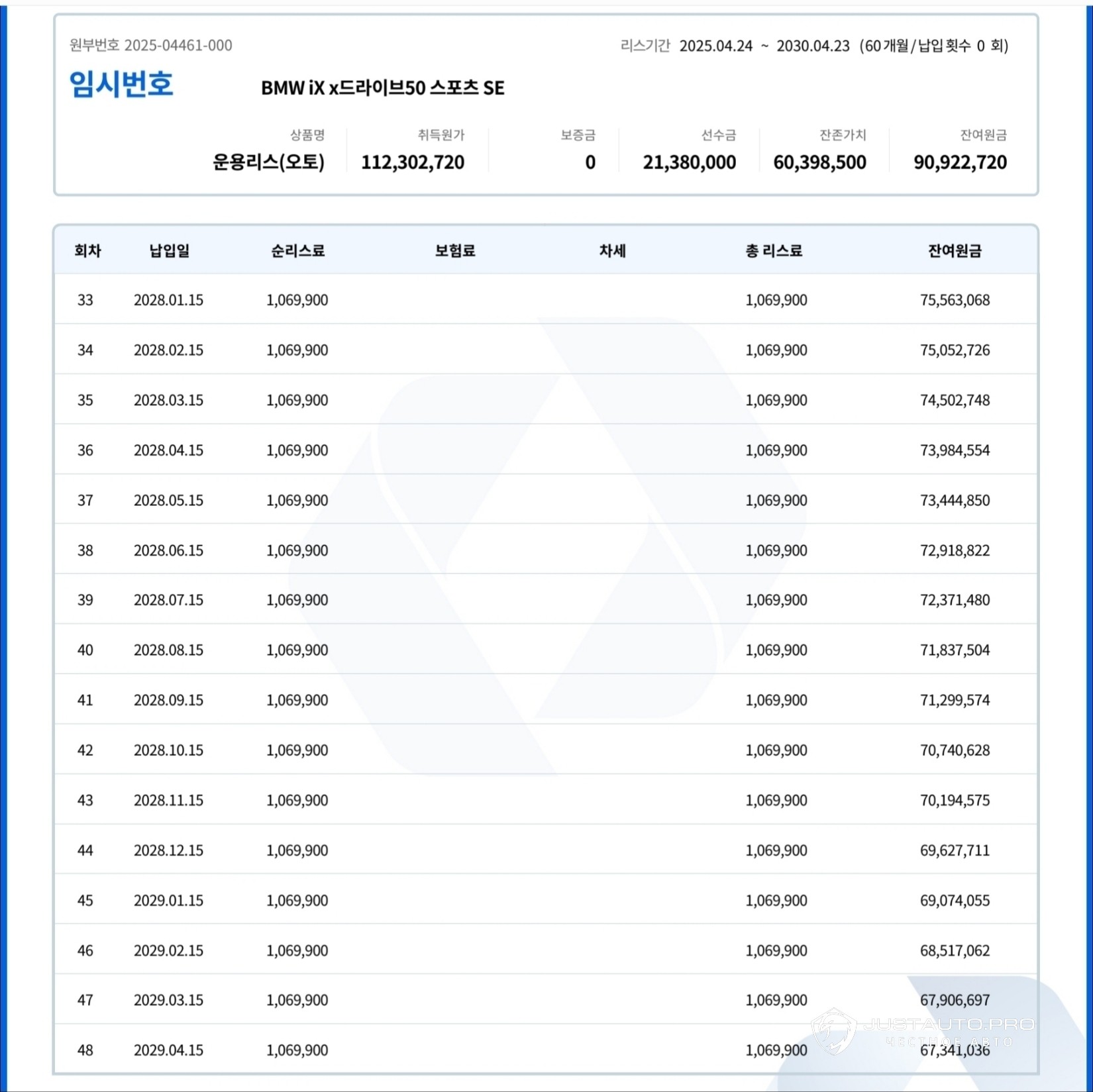Click remaining principal 71,837,504

pos(955,650)
